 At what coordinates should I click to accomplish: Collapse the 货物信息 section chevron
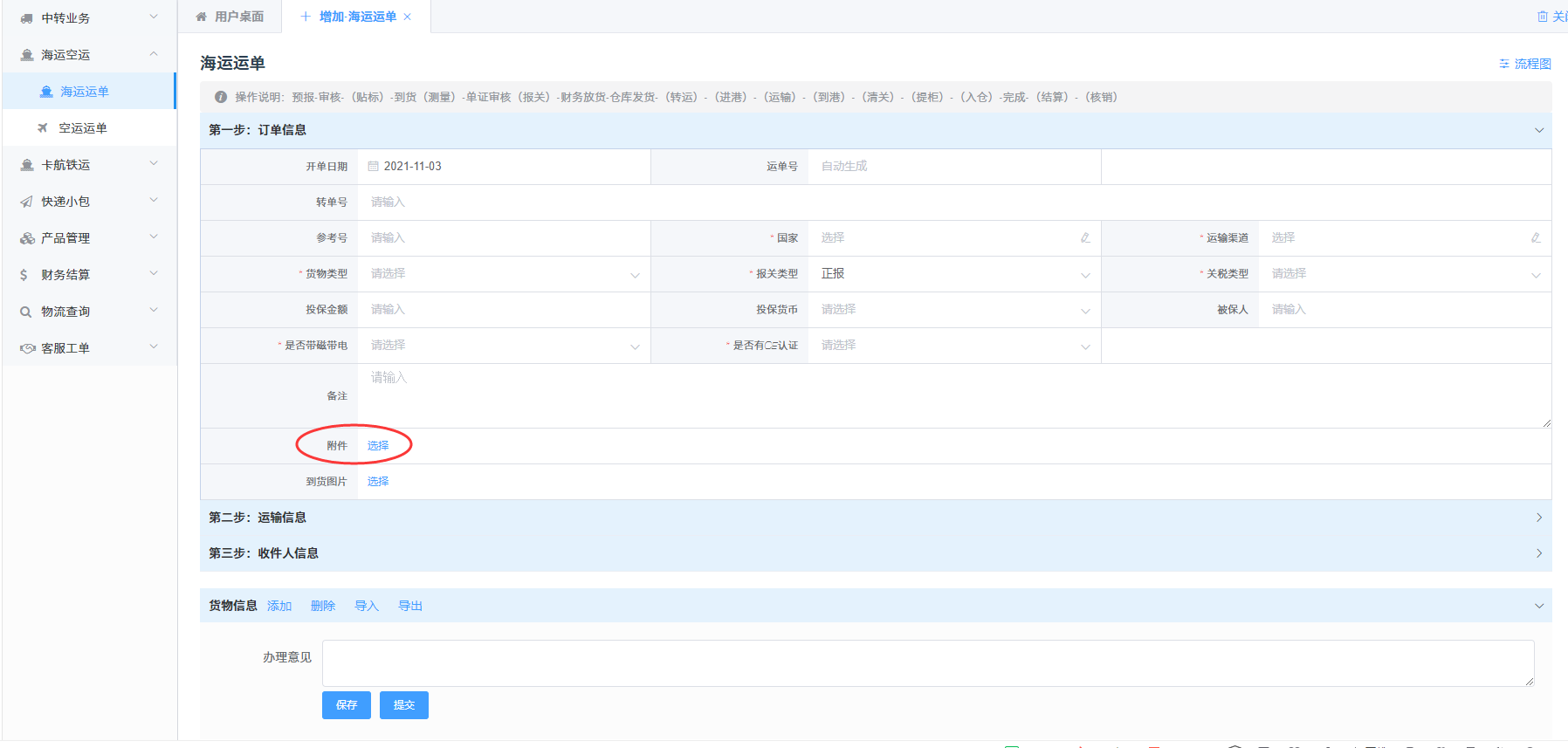(x=1539, y=606)
